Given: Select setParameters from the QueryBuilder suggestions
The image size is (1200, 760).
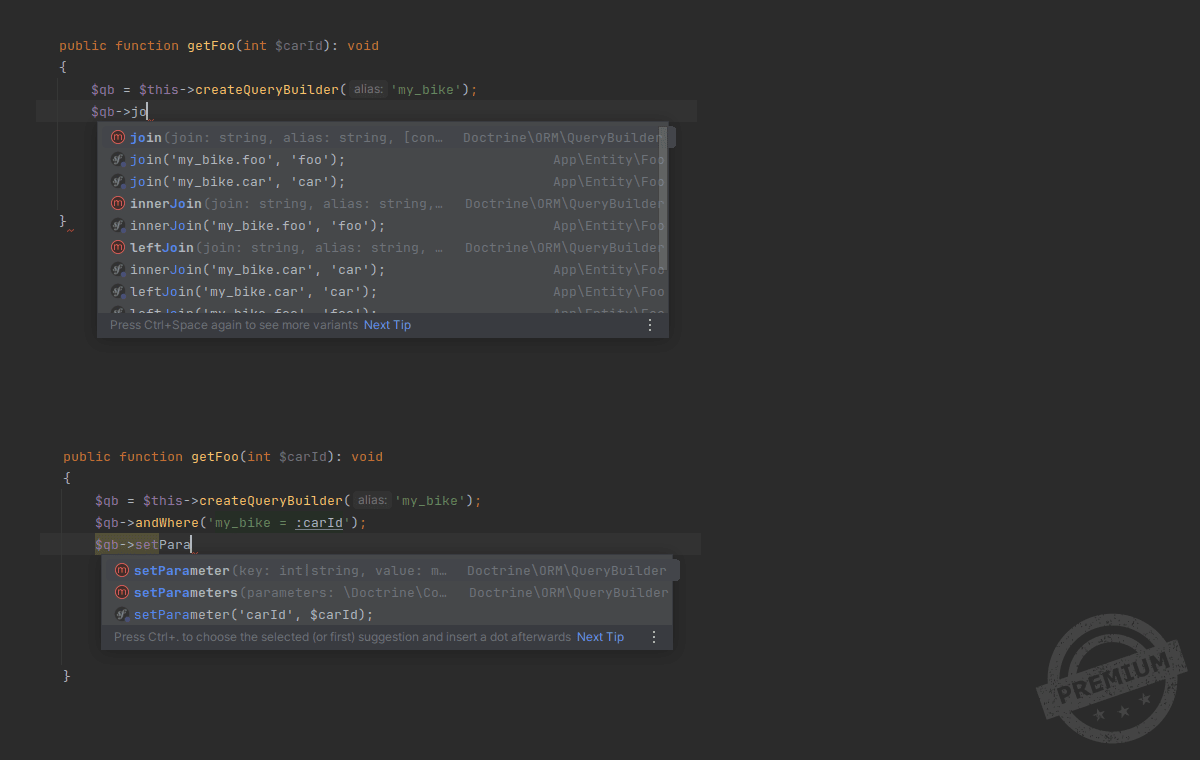Looking at the screenshot, I should 186,593.
